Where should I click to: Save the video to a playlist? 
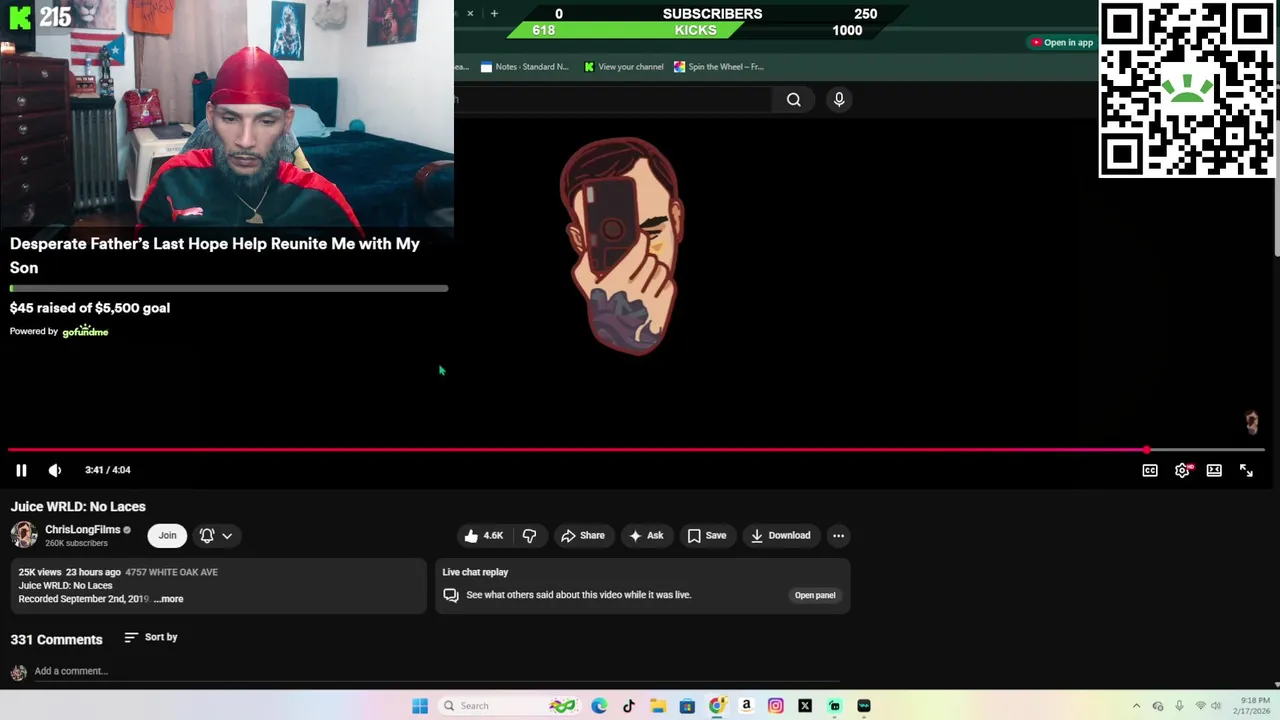click(x=706, y=536)
